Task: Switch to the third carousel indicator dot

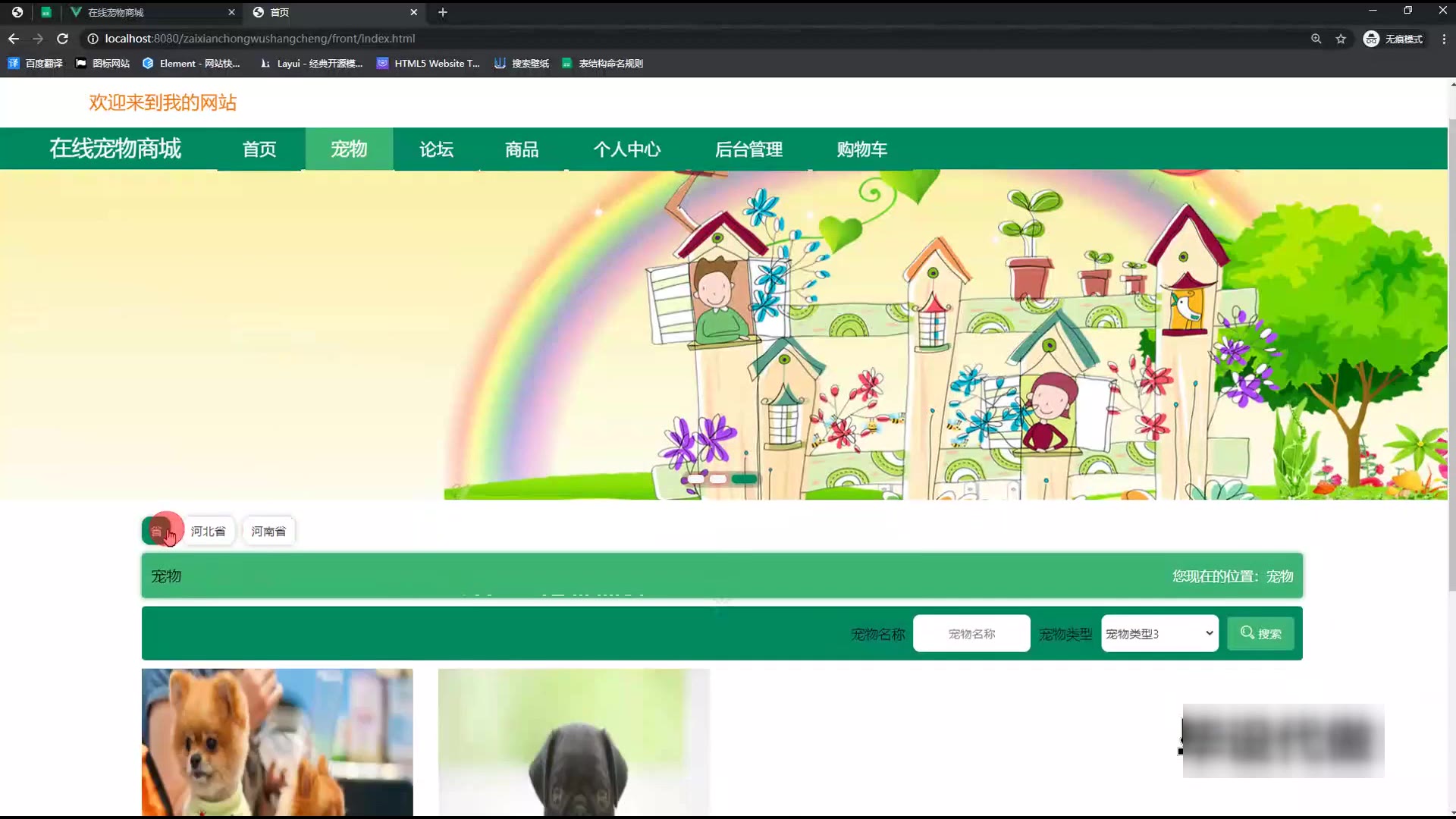Action: coord(744,479)
